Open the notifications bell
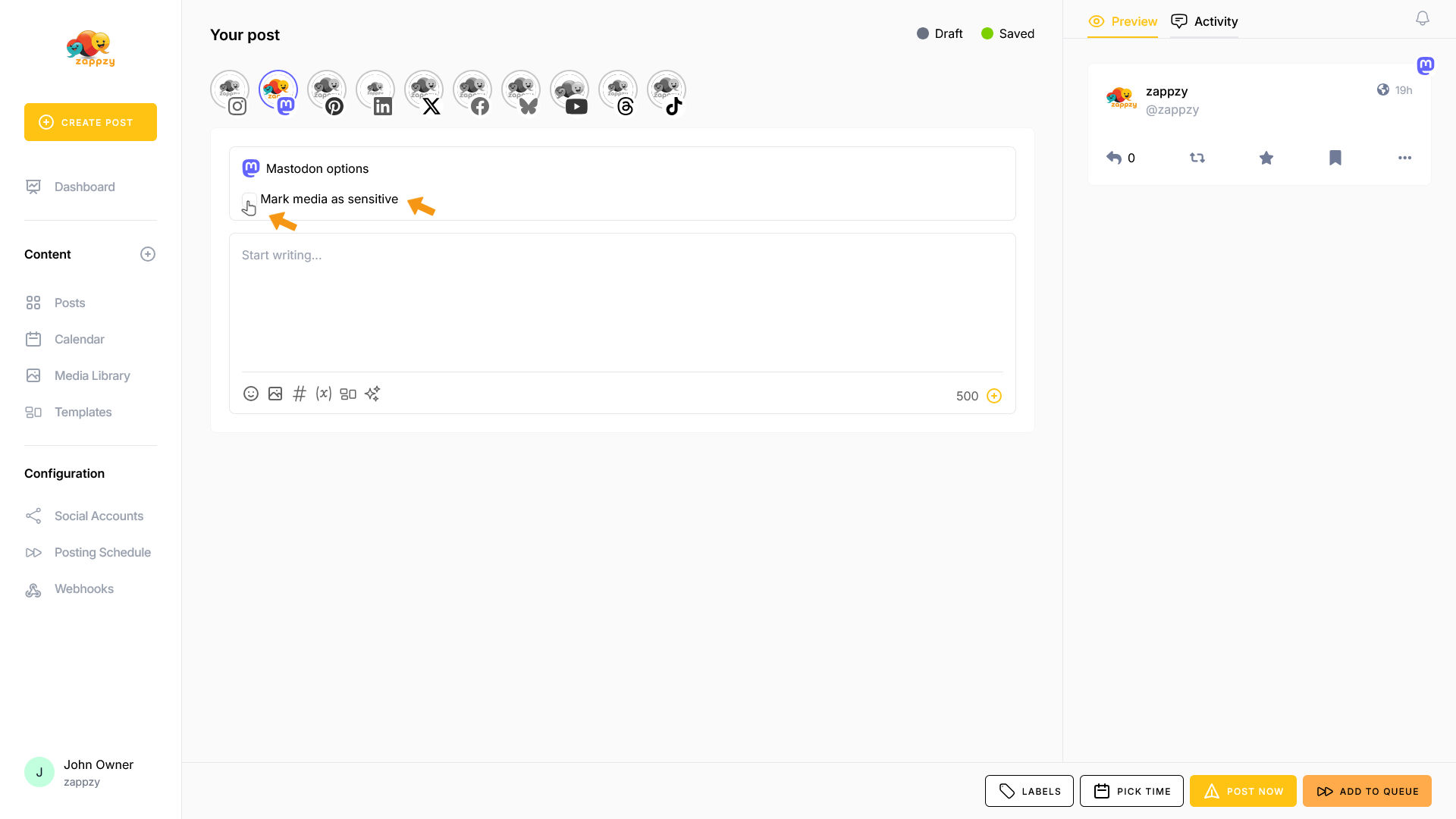Image resolution: width=1456 pixels, height=819 pixels. pyautogui.click(x=1423, y=19)
